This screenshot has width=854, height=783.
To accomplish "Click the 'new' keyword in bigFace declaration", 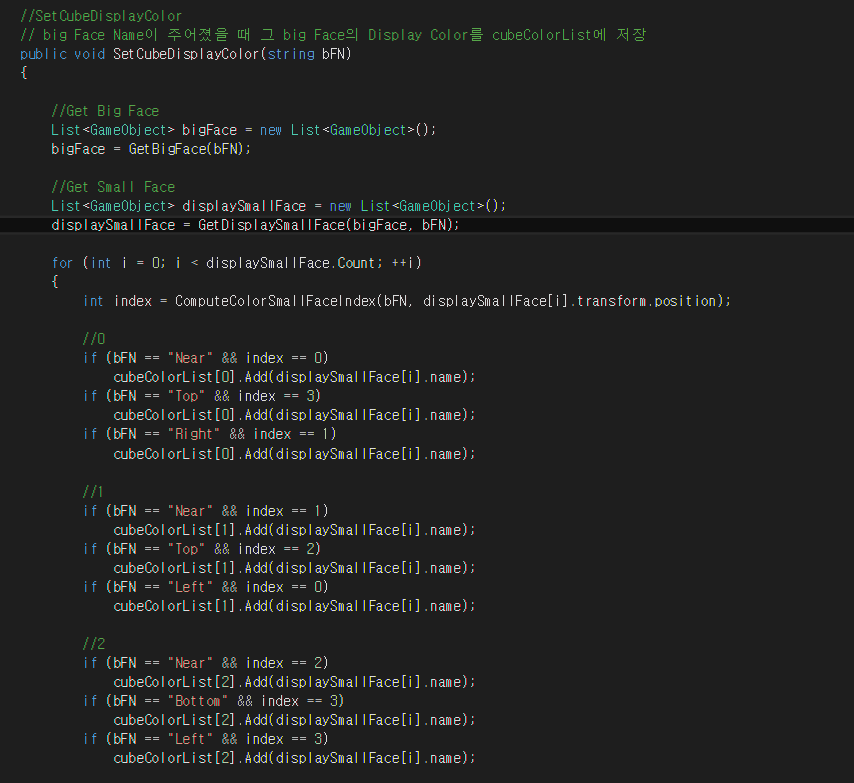I will (x=271, y=130).
